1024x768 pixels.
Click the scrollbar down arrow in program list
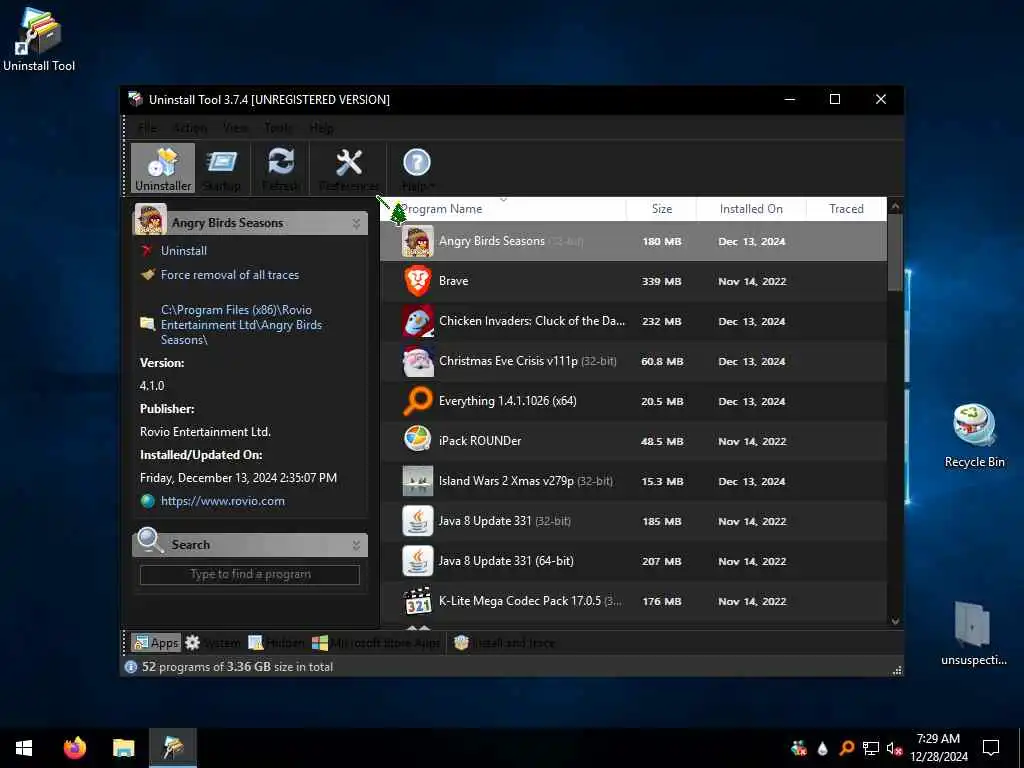coord(895,622)
